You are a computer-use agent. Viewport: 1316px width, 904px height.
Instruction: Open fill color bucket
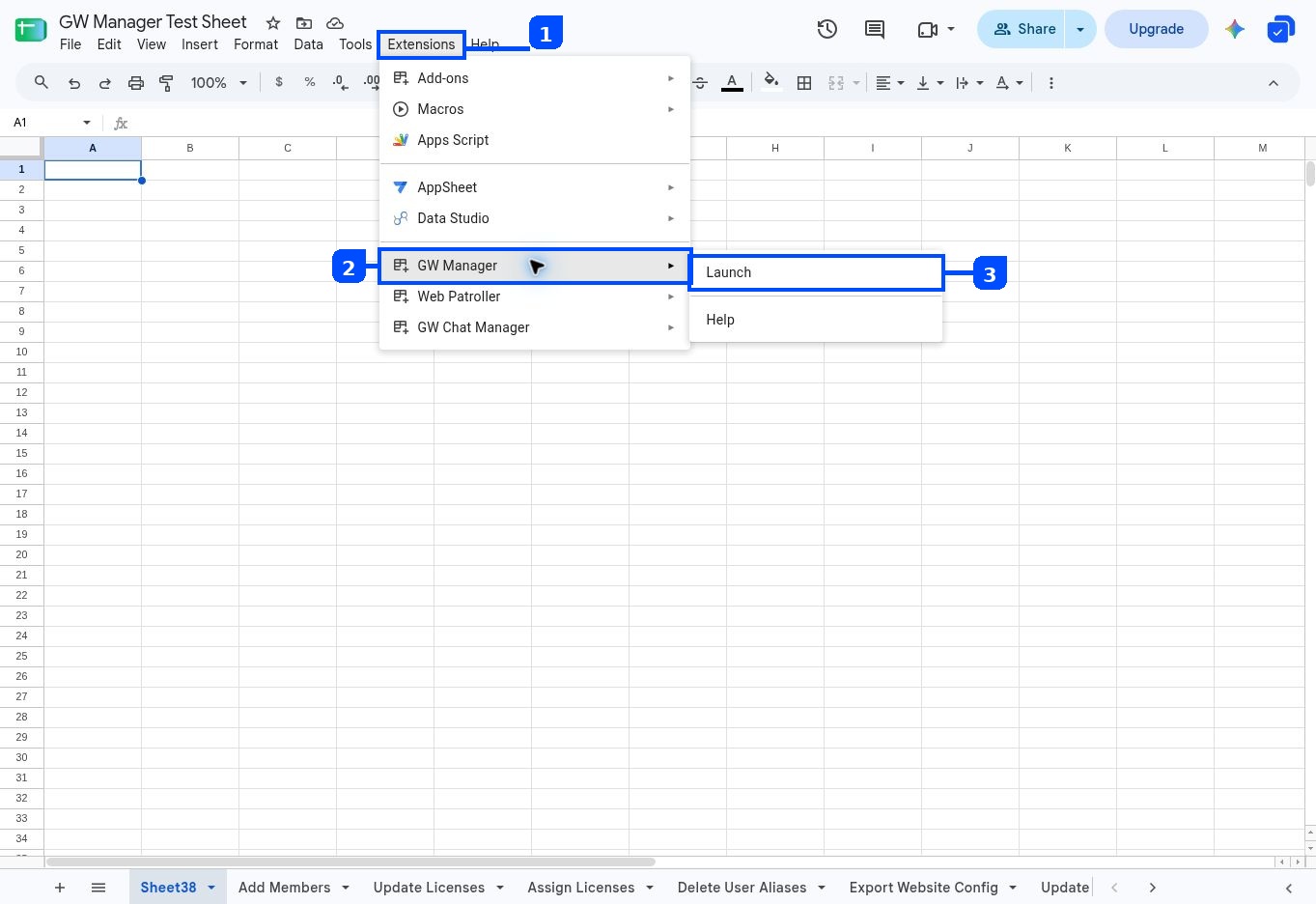tap(770, 82)
